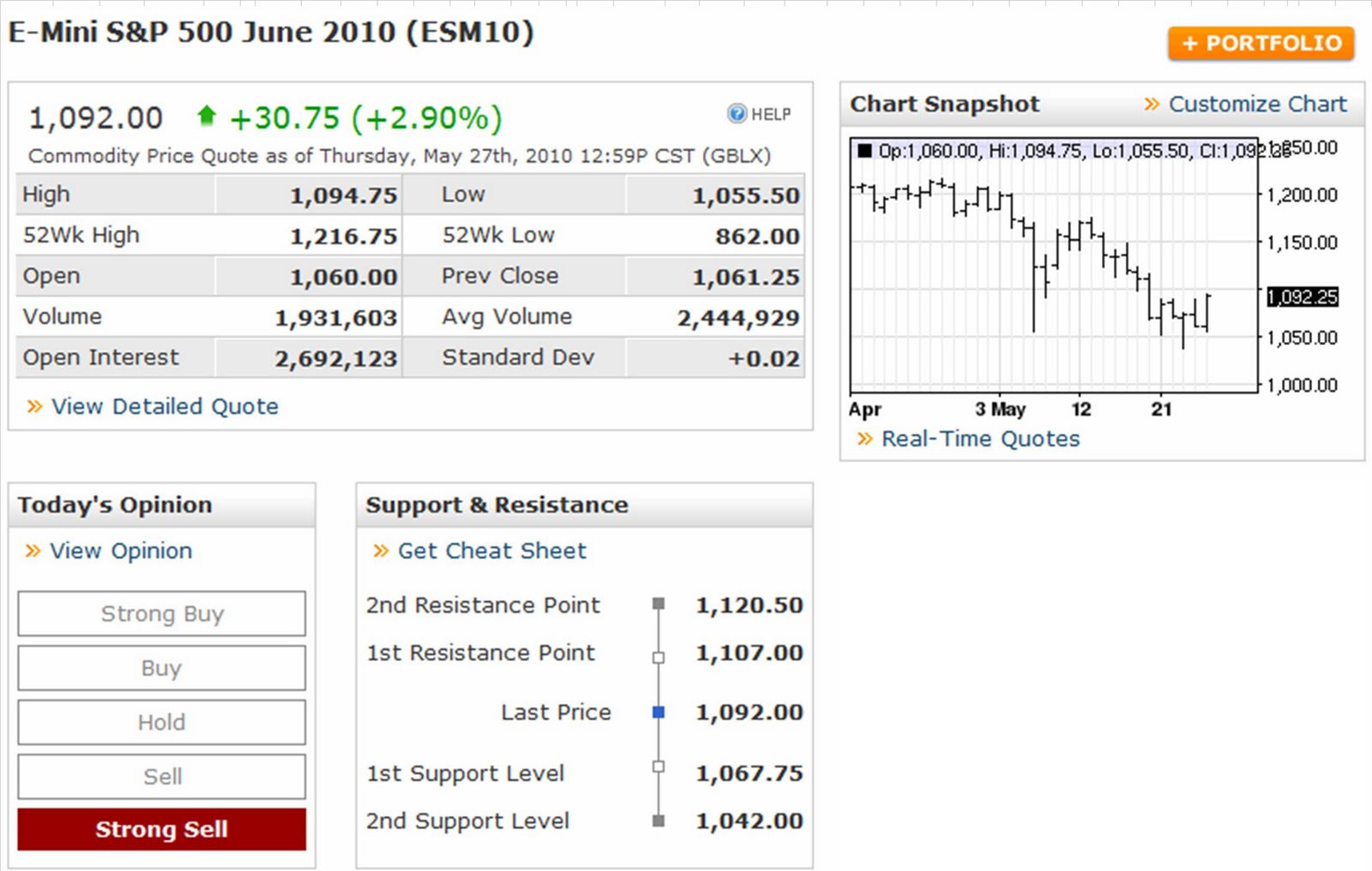Open the View Opinion link
The height and width of the screenshot is (871, 1372).
pyautogui.click(x=121, y=550)
